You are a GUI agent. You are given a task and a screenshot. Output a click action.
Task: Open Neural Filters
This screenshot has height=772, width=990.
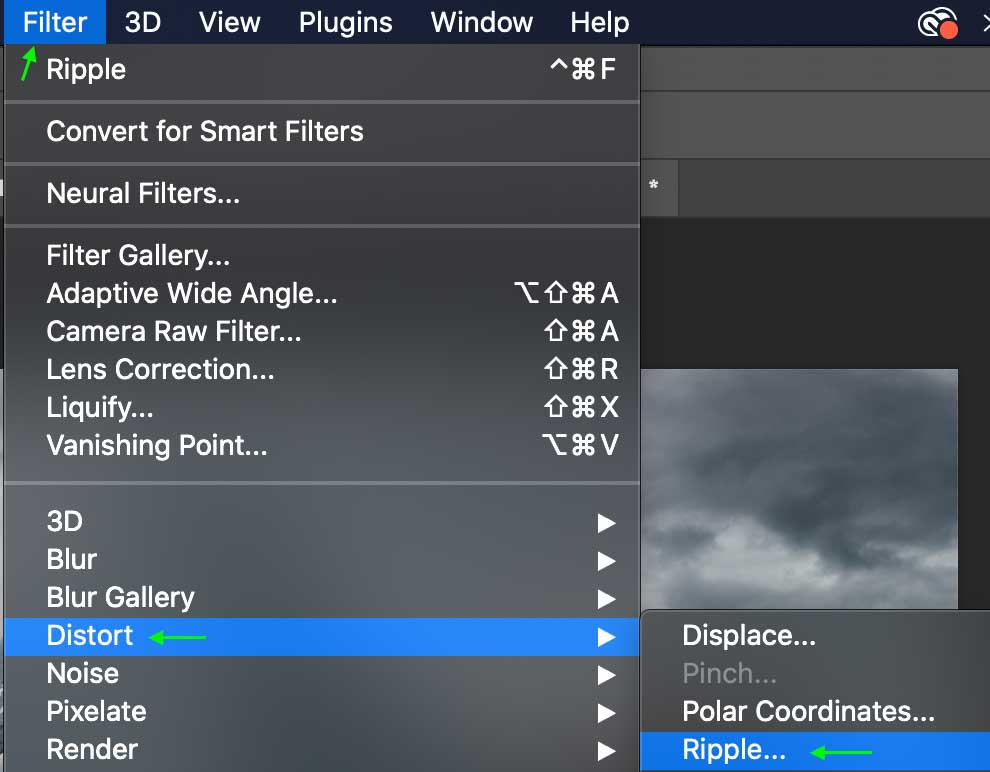[x=322, y=193]
